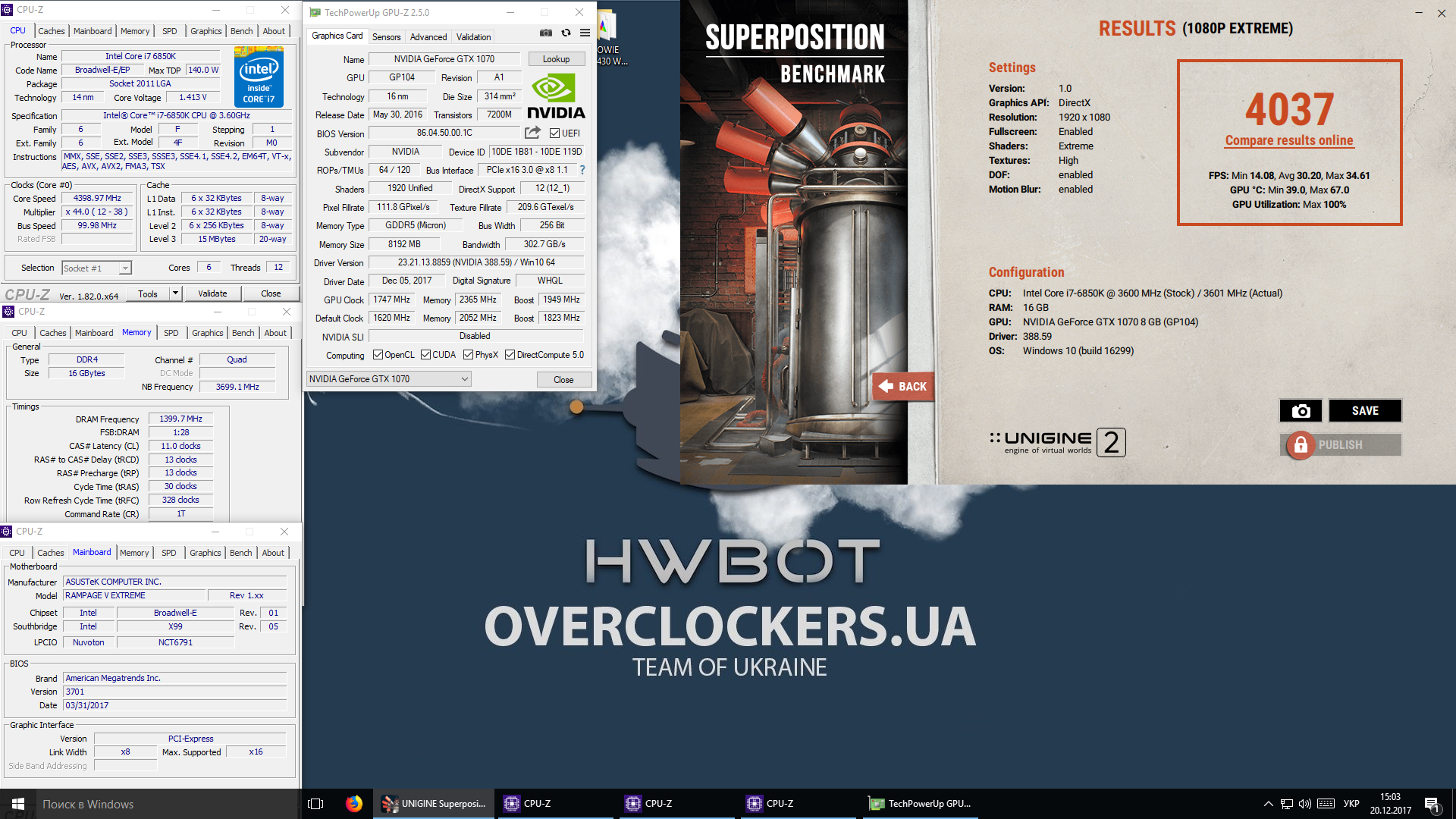Open the Caches tab in top CPU-Z window
Image resolution: width=1456 pixels, height=819 pixels.
tap(52, 31)
